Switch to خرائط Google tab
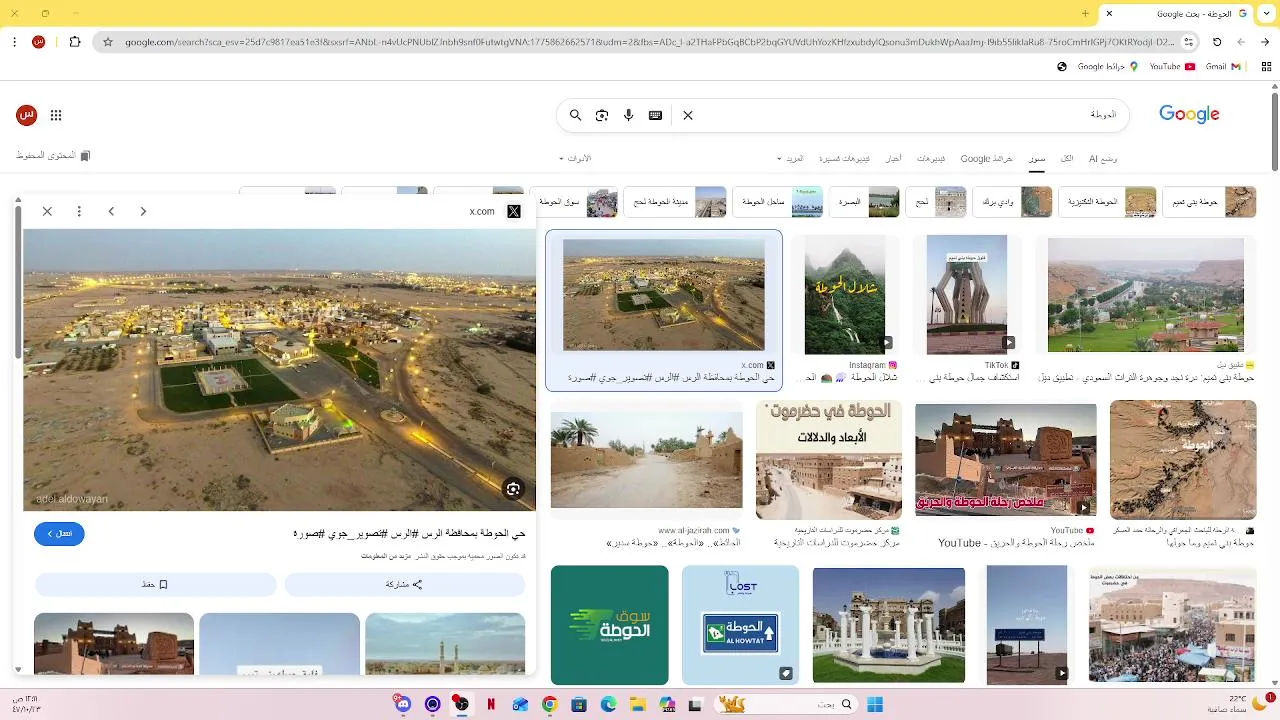 987,159
